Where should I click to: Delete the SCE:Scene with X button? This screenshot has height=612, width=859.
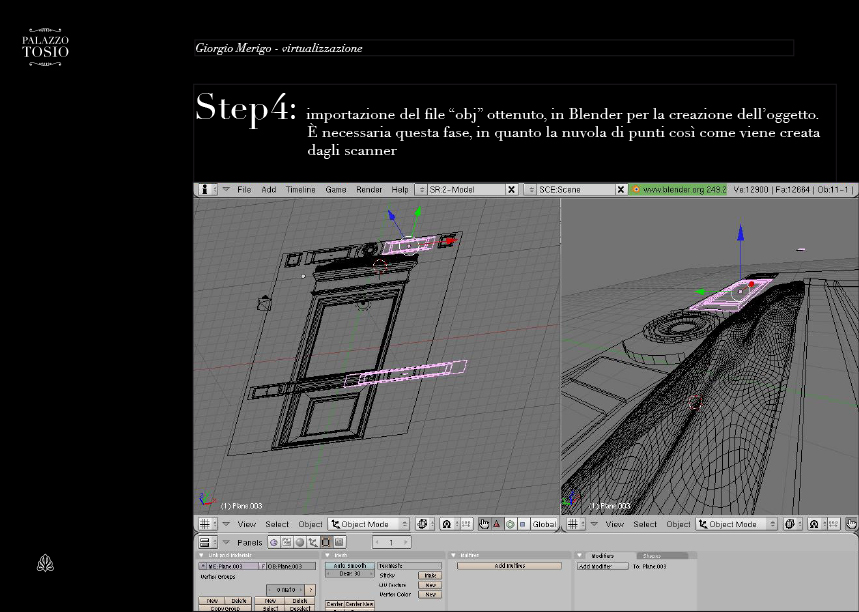tap(621, 190)
